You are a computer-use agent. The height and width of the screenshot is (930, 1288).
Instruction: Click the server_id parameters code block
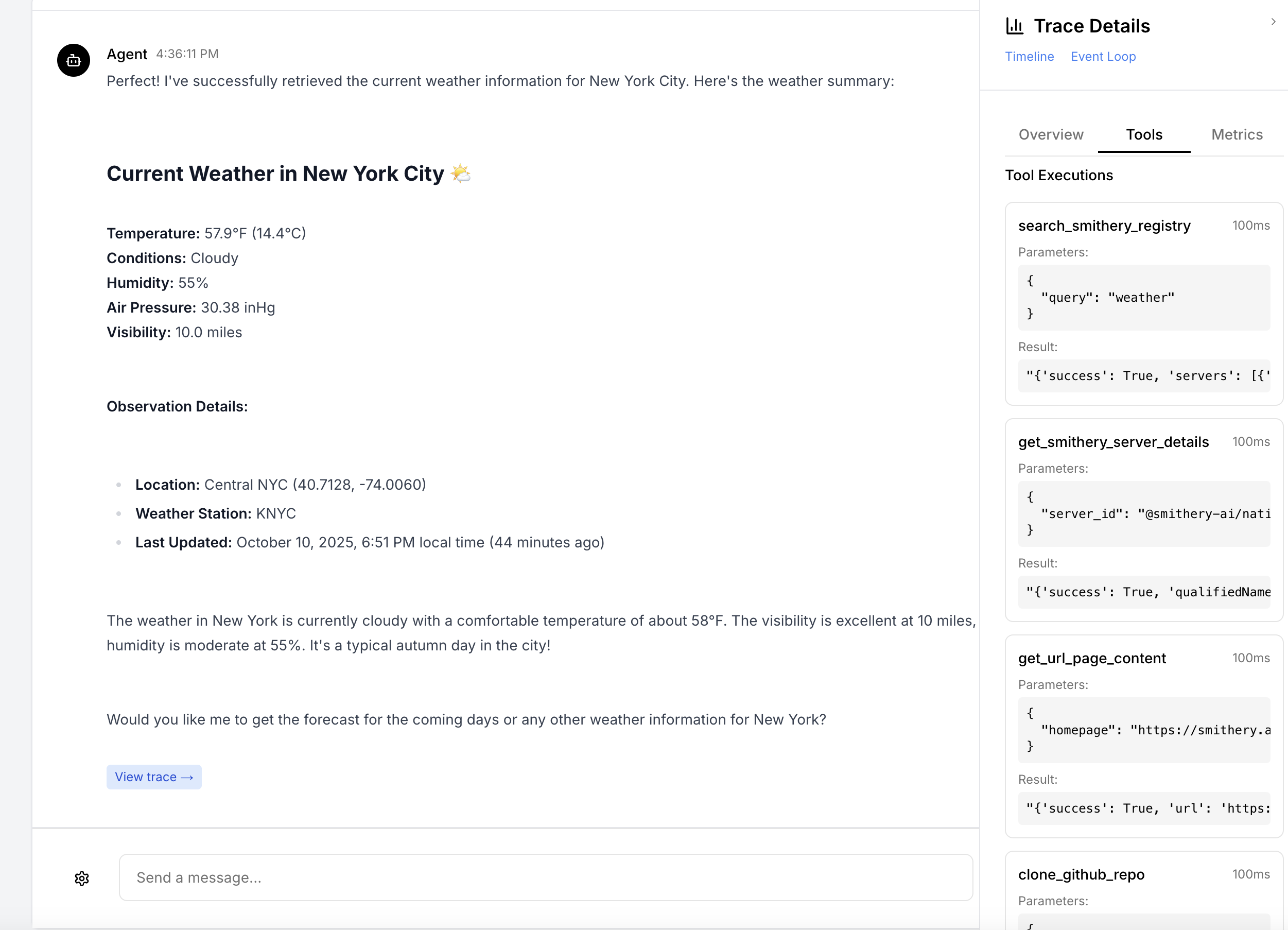1143,513
